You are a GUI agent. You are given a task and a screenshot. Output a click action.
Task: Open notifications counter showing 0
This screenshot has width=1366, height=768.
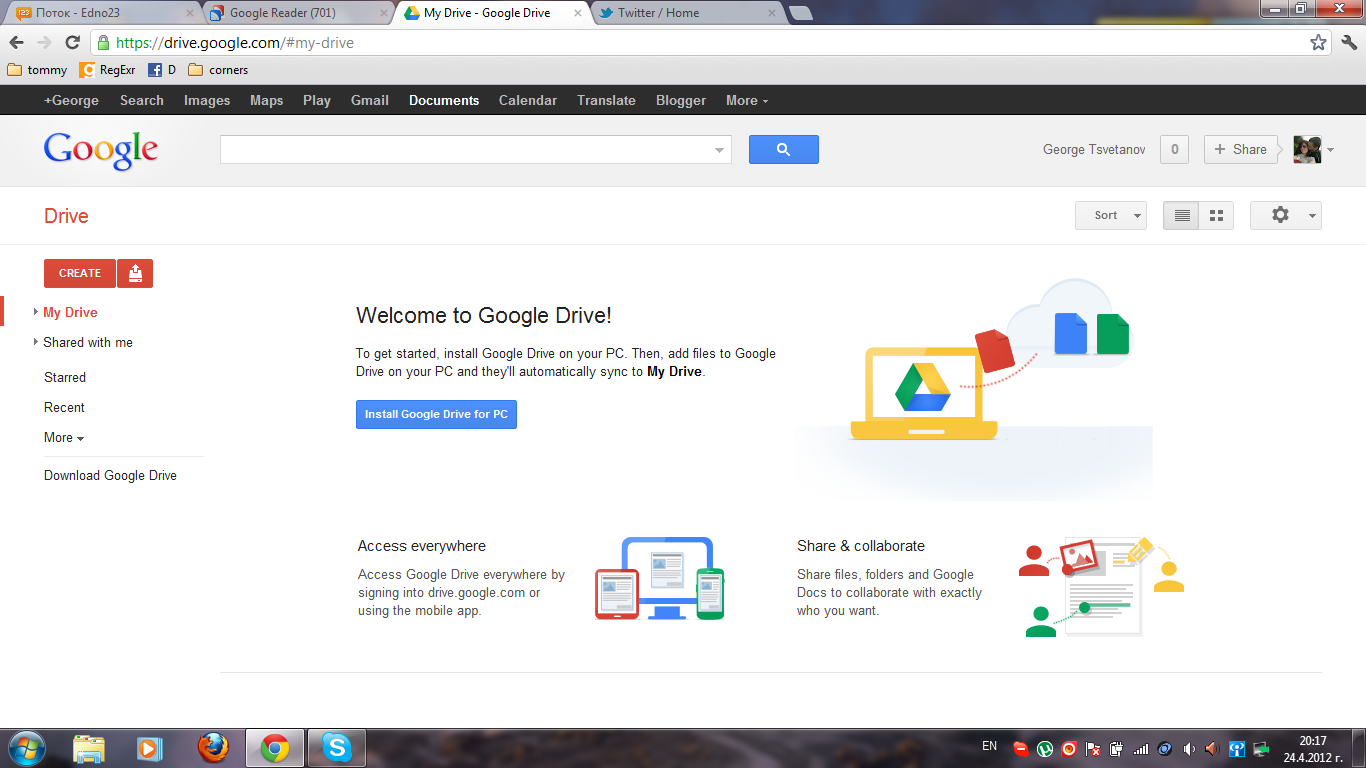[x=1174, y=149]
